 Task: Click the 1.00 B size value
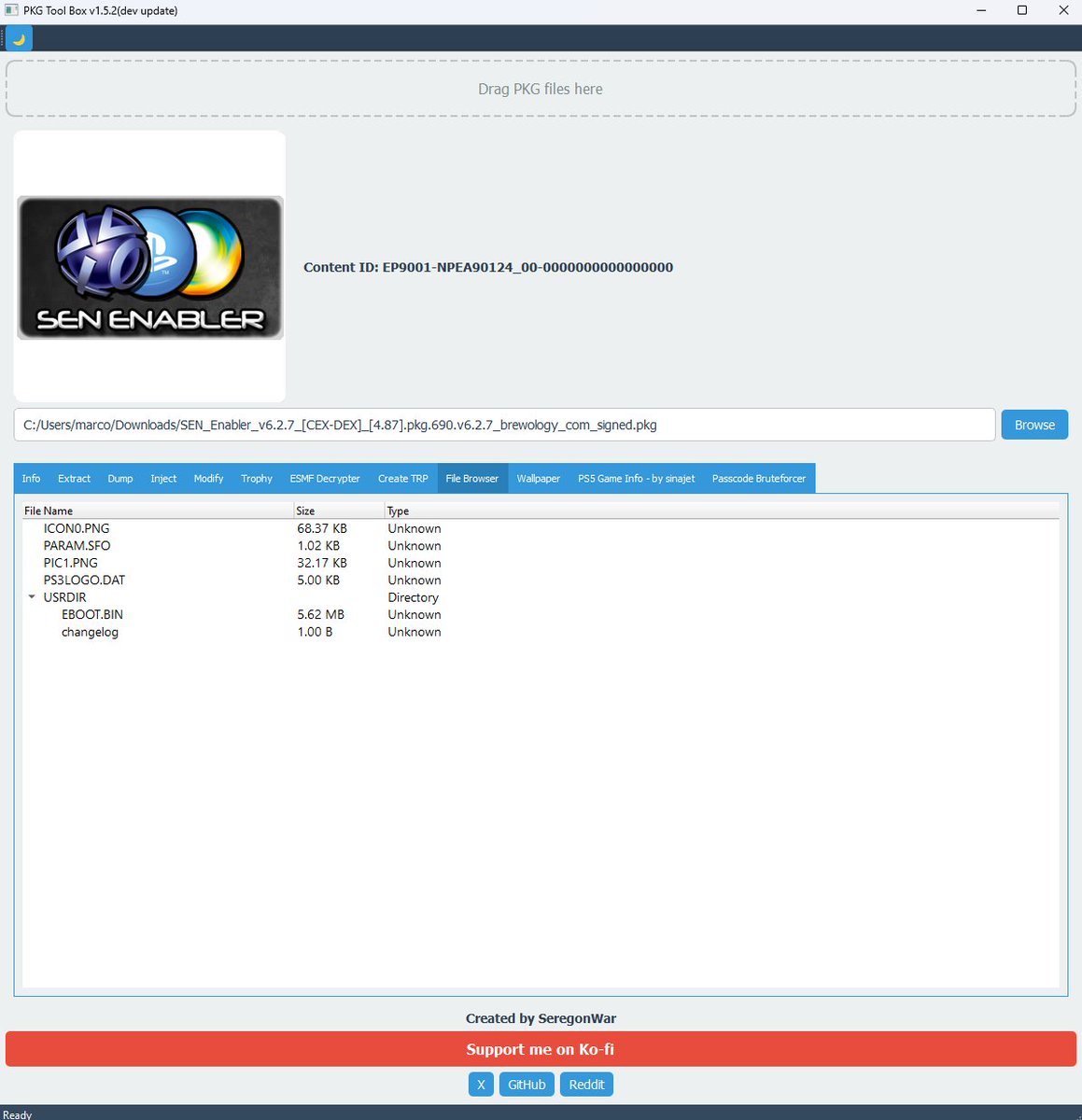tap(315, 632)
